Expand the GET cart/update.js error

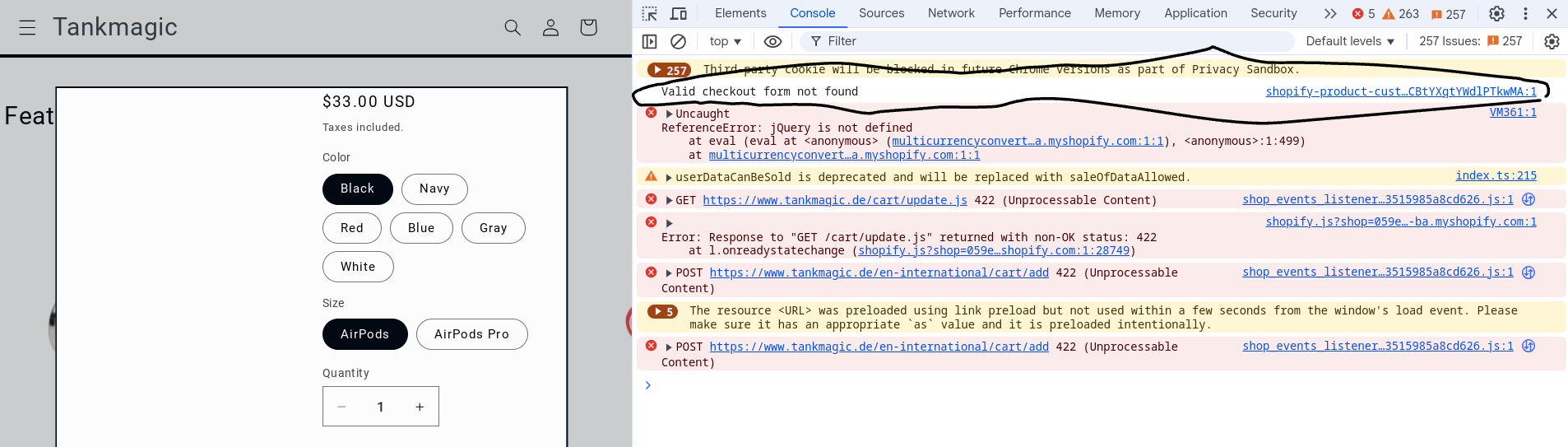[669, 200]
